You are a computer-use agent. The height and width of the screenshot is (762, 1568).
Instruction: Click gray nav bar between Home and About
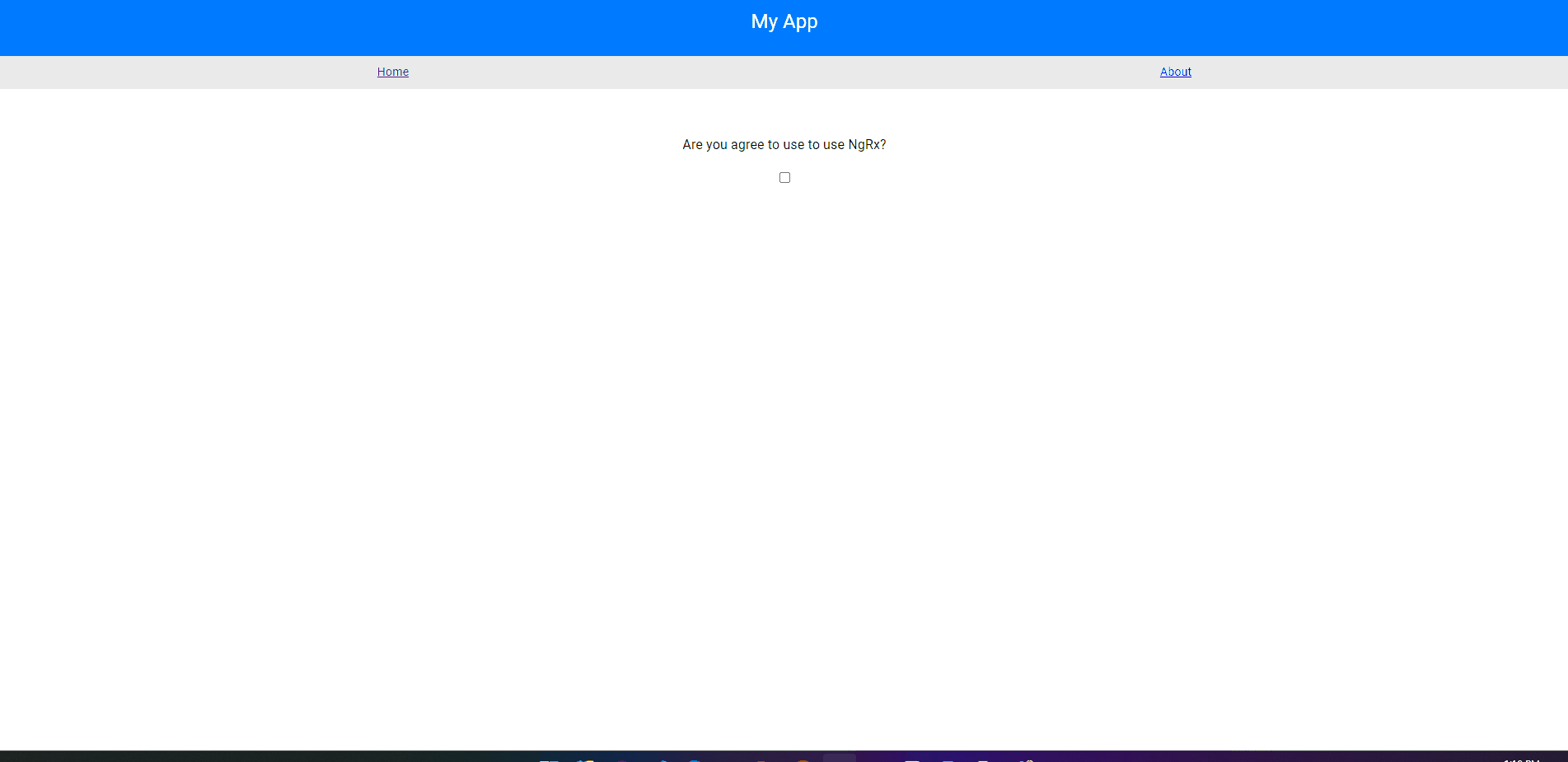click(783, 72)
